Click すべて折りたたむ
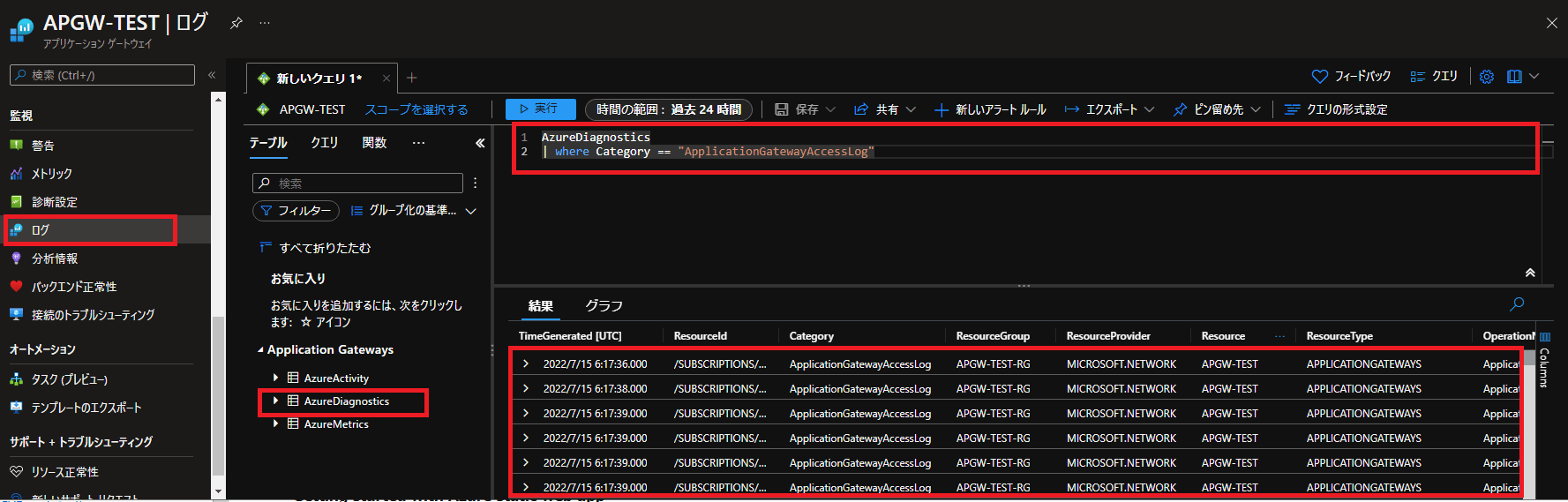Screen dimensions: 1568x502 (x=315, y=248)
